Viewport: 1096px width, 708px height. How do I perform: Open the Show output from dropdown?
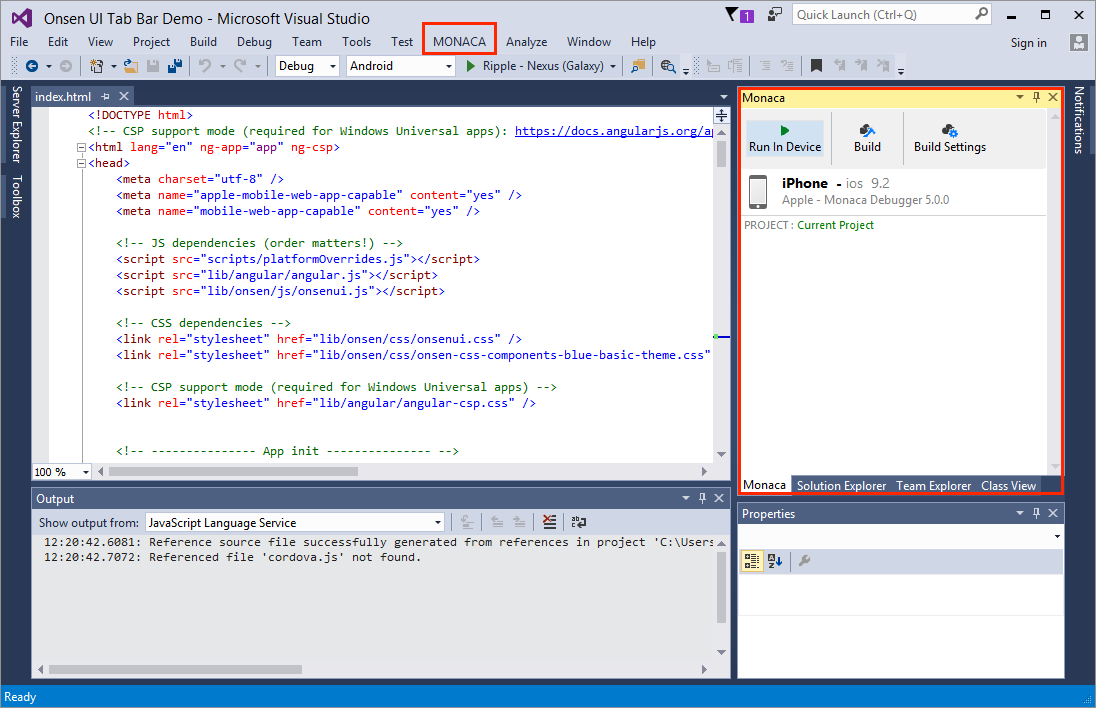pos(438,522)
